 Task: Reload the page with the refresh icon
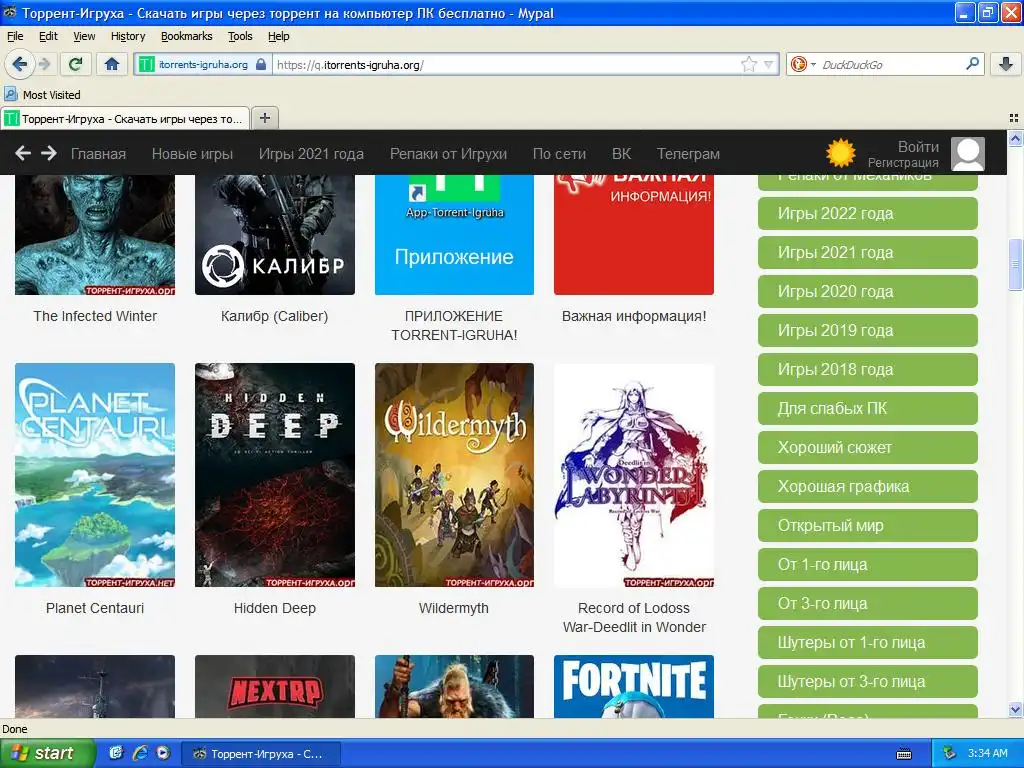point(75,64)
